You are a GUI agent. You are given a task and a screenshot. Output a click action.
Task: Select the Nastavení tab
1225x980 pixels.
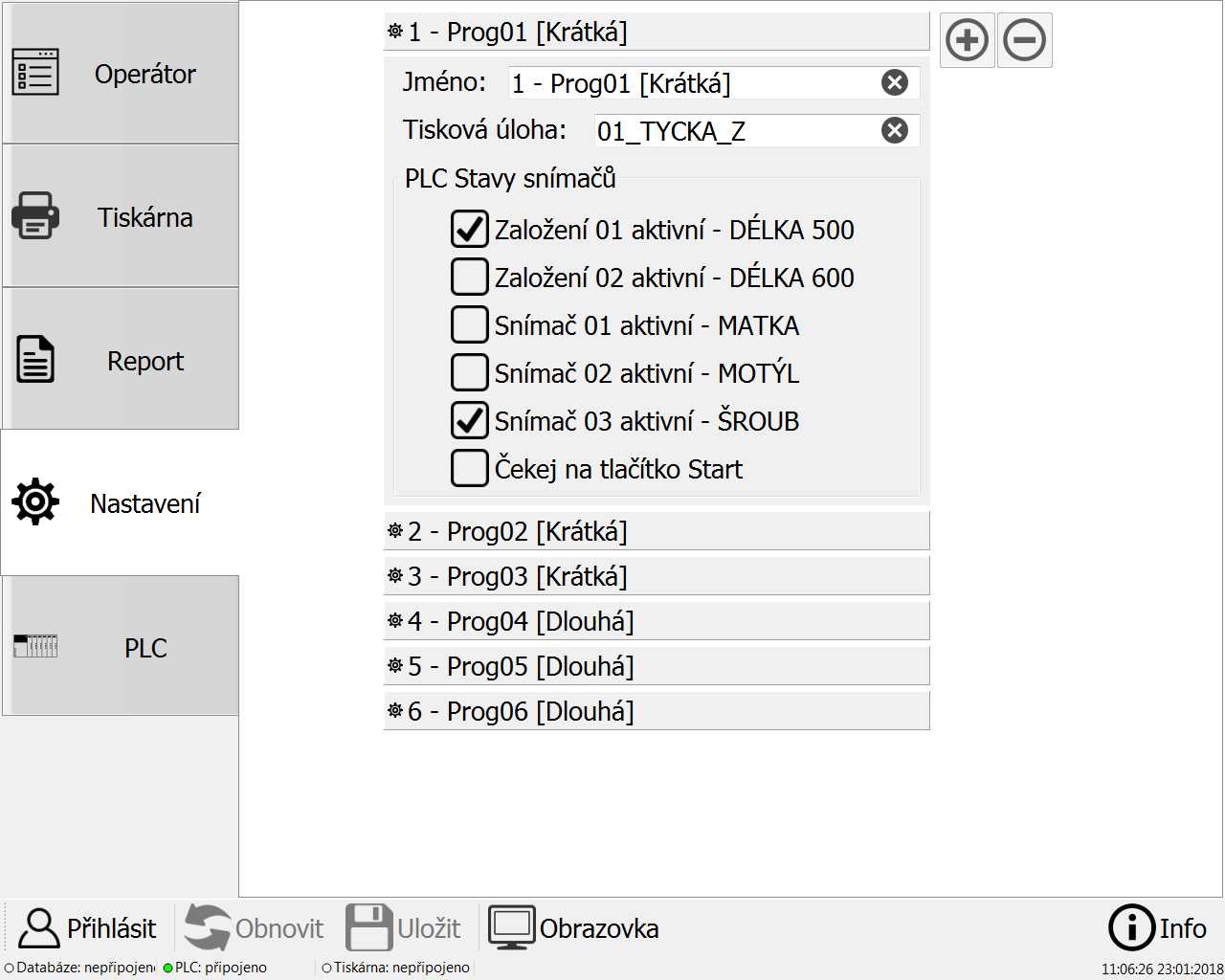point(120,503)
